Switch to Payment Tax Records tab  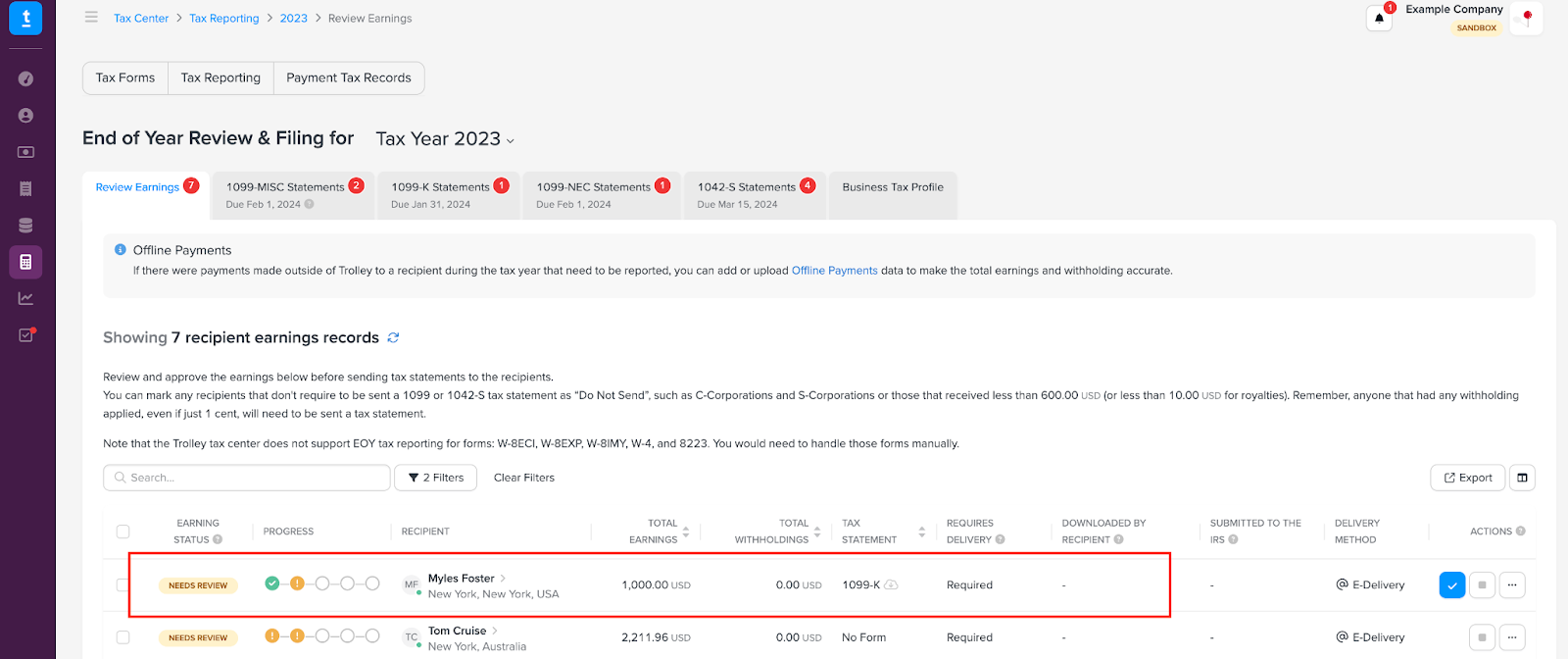point(349,78)
